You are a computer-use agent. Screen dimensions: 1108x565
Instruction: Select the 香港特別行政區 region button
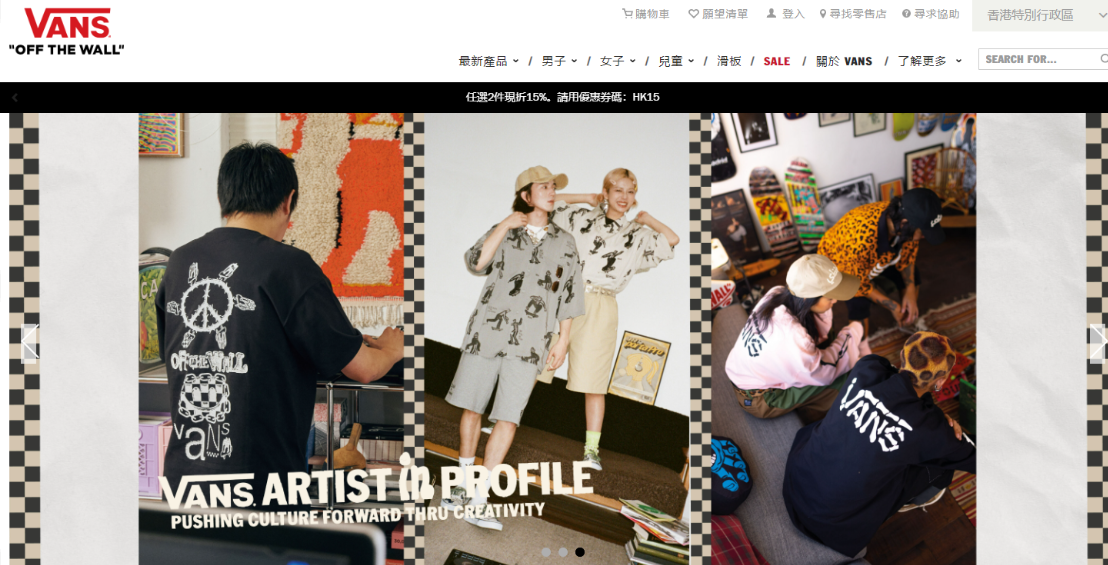coord(1040,15)
